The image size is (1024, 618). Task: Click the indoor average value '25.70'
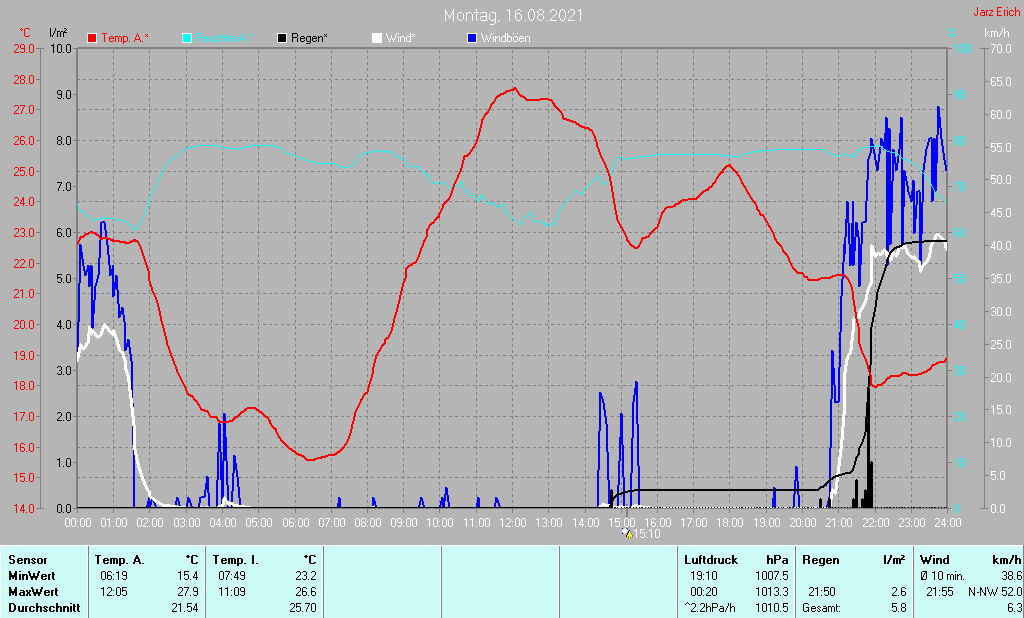pyautogui.click(x=303, y=608)
